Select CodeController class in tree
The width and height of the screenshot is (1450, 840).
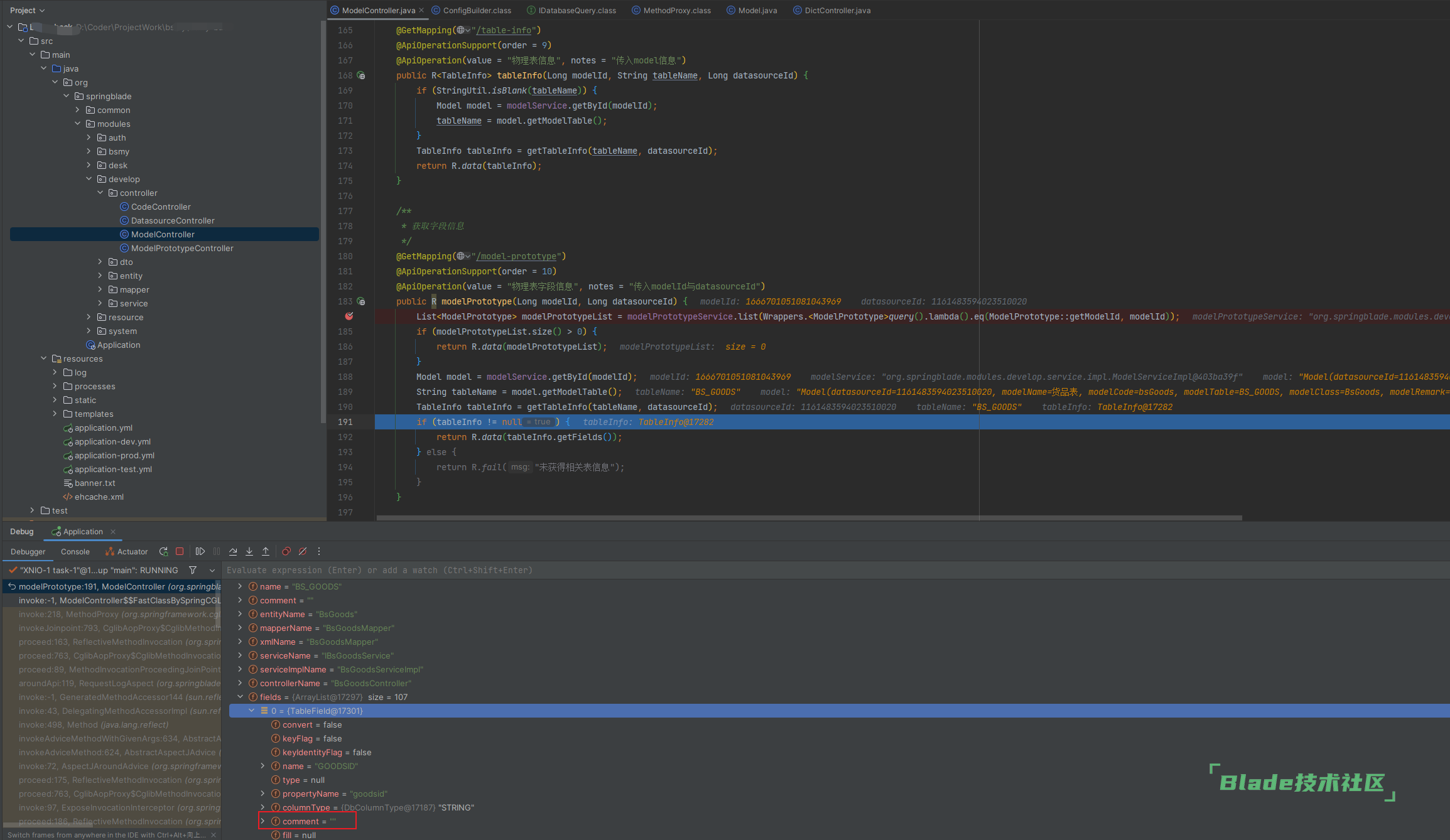tap(161, 207)
